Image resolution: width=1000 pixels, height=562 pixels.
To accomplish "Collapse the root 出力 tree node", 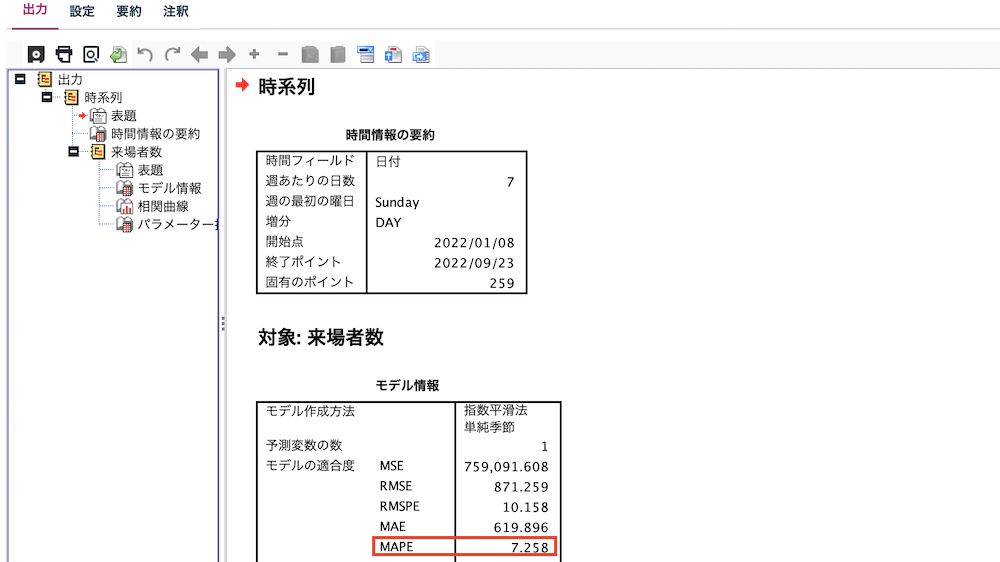I will click(20, 79).
